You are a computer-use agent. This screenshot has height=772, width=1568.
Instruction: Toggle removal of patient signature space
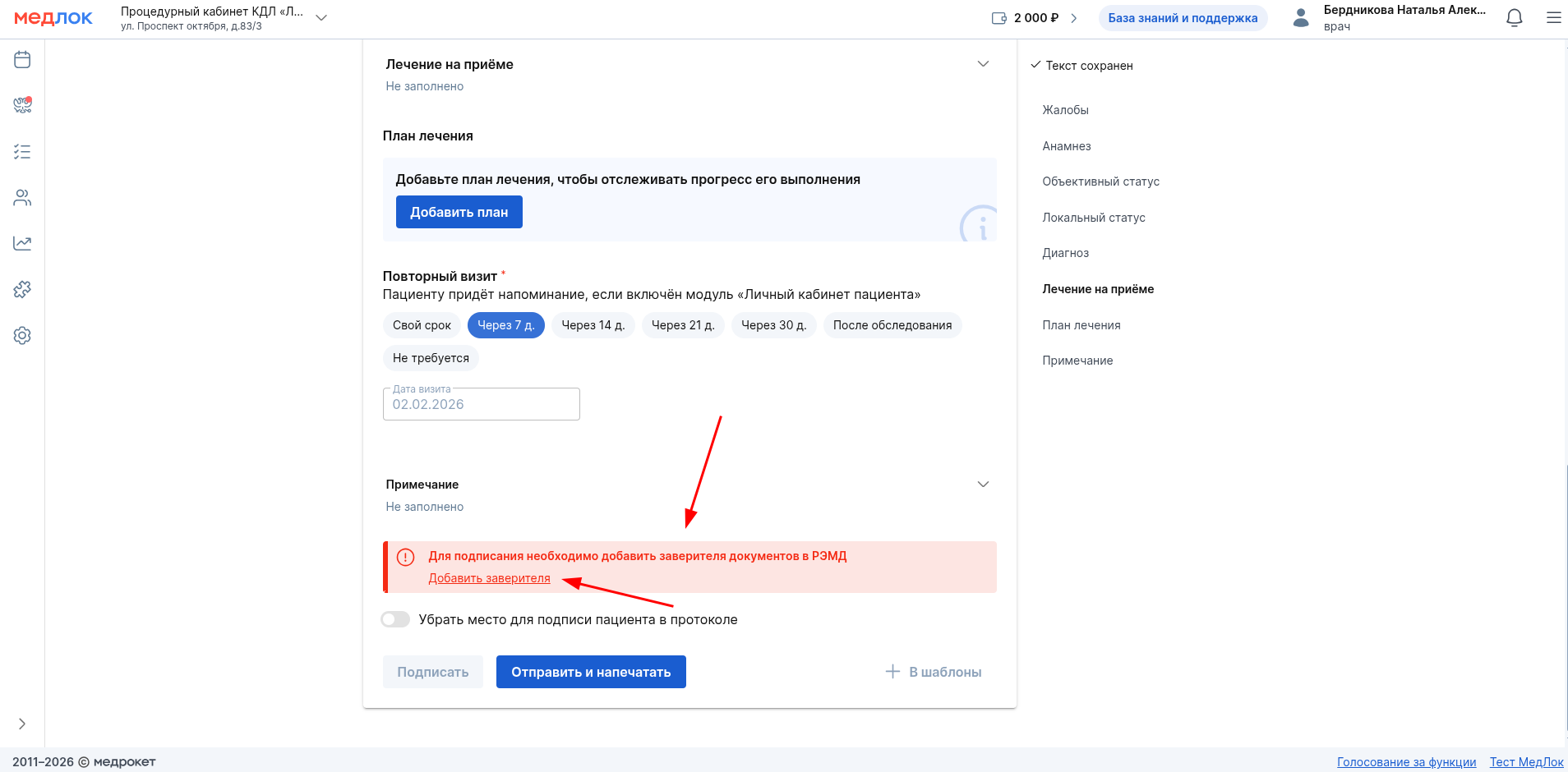tap(395, 619)
